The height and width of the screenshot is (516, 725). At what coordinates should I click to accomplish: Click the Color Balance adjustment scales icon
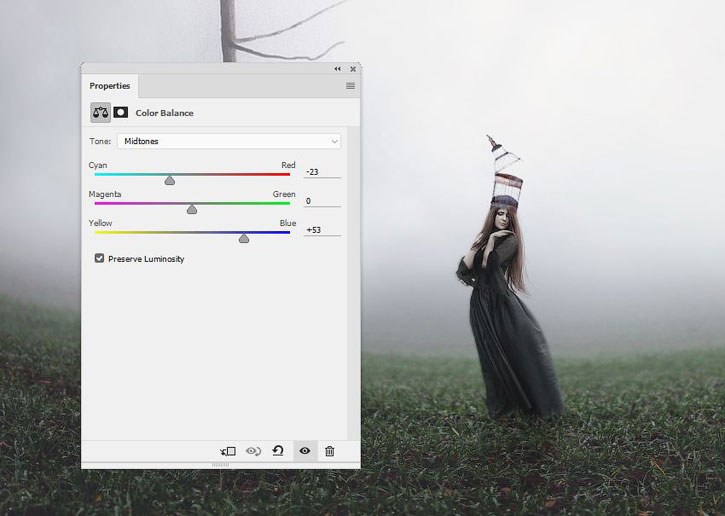click(100, 112)
